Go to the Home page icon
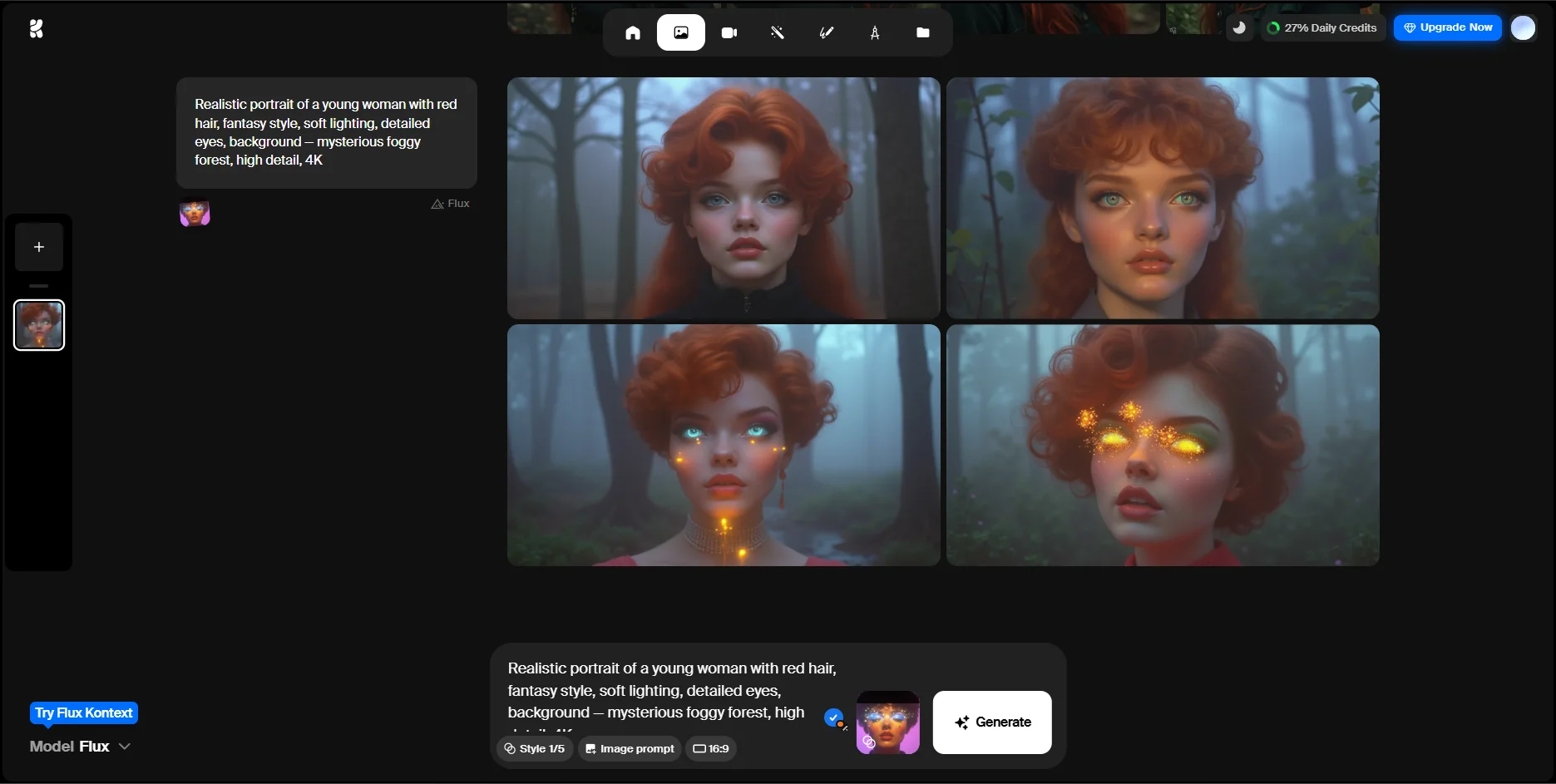1556x784 pixels. click(633, 32)
